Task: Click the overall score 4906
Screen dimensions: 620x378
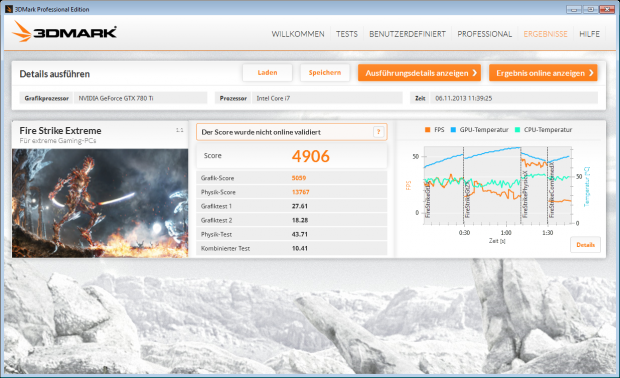Action: pyautogui.click(x=311, y=156)
